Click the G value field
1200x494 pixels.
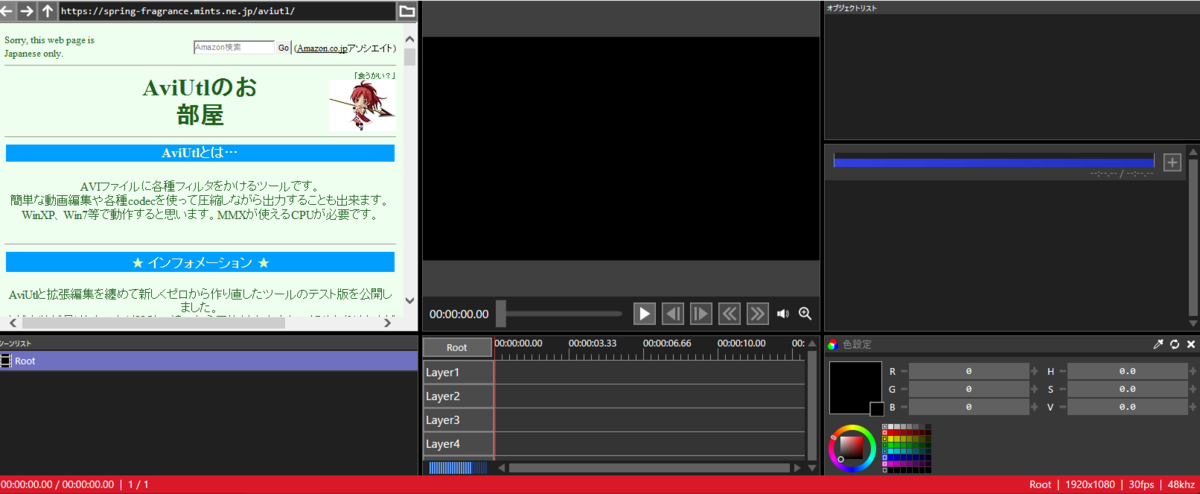click(x=969, y=389)
